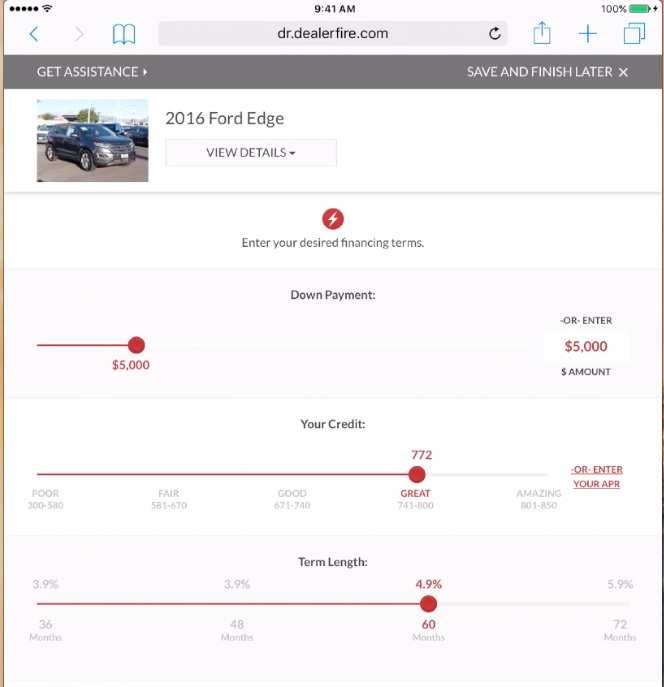Expand the View Details dropdown
Viewport: 664px width, 687px height.
pos(251,152)
